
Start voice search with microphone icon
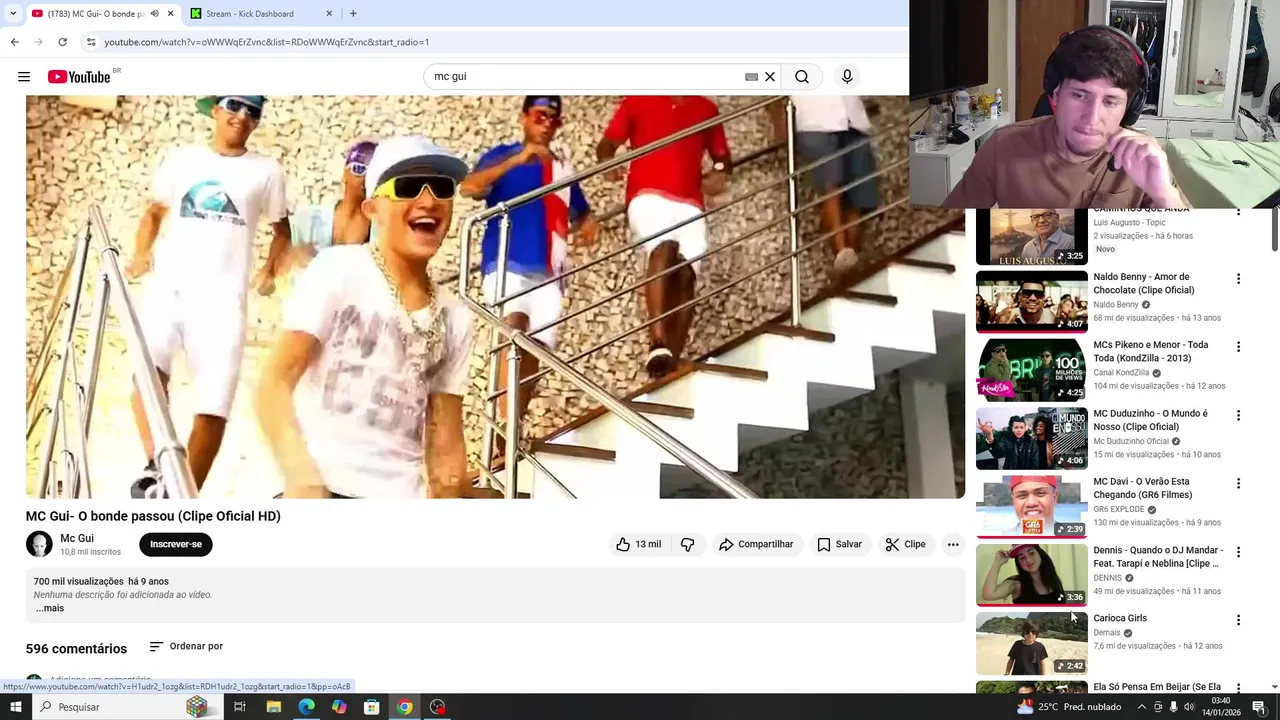(847, 77)
